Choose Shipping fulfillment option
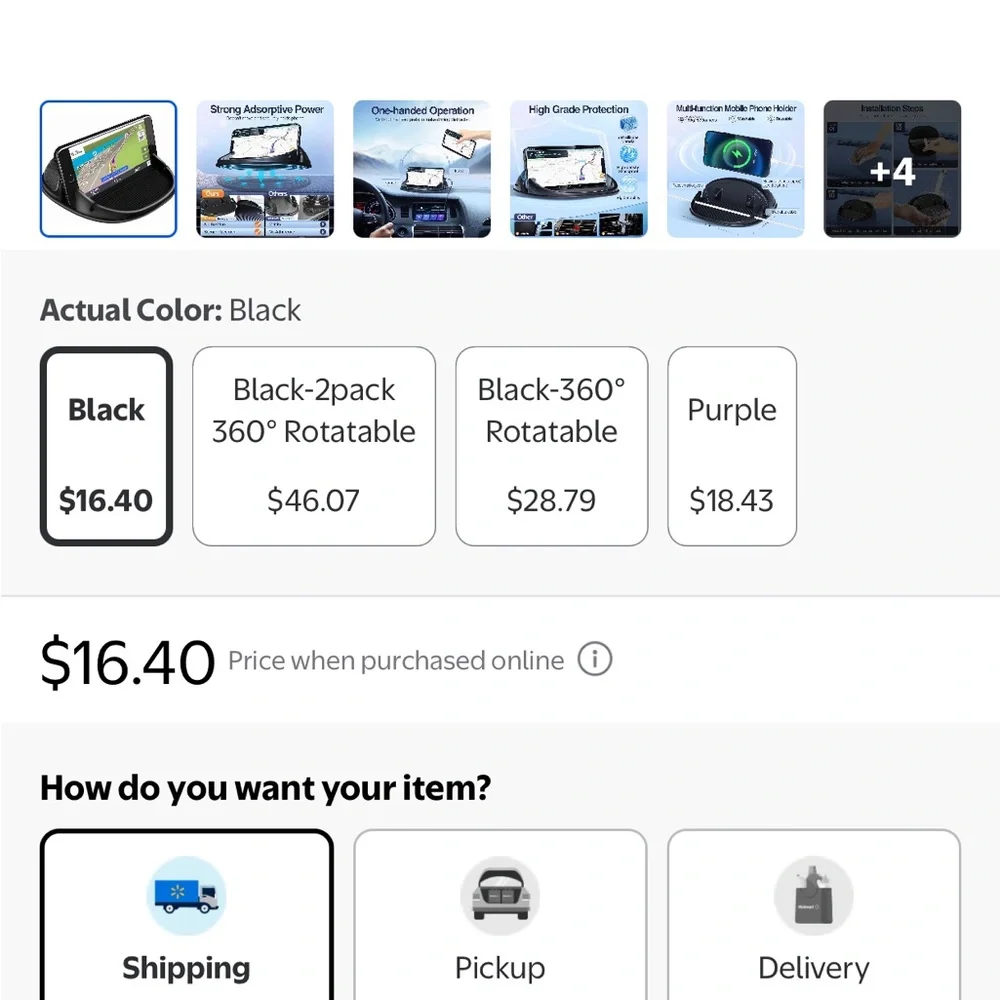 (187, 915)
